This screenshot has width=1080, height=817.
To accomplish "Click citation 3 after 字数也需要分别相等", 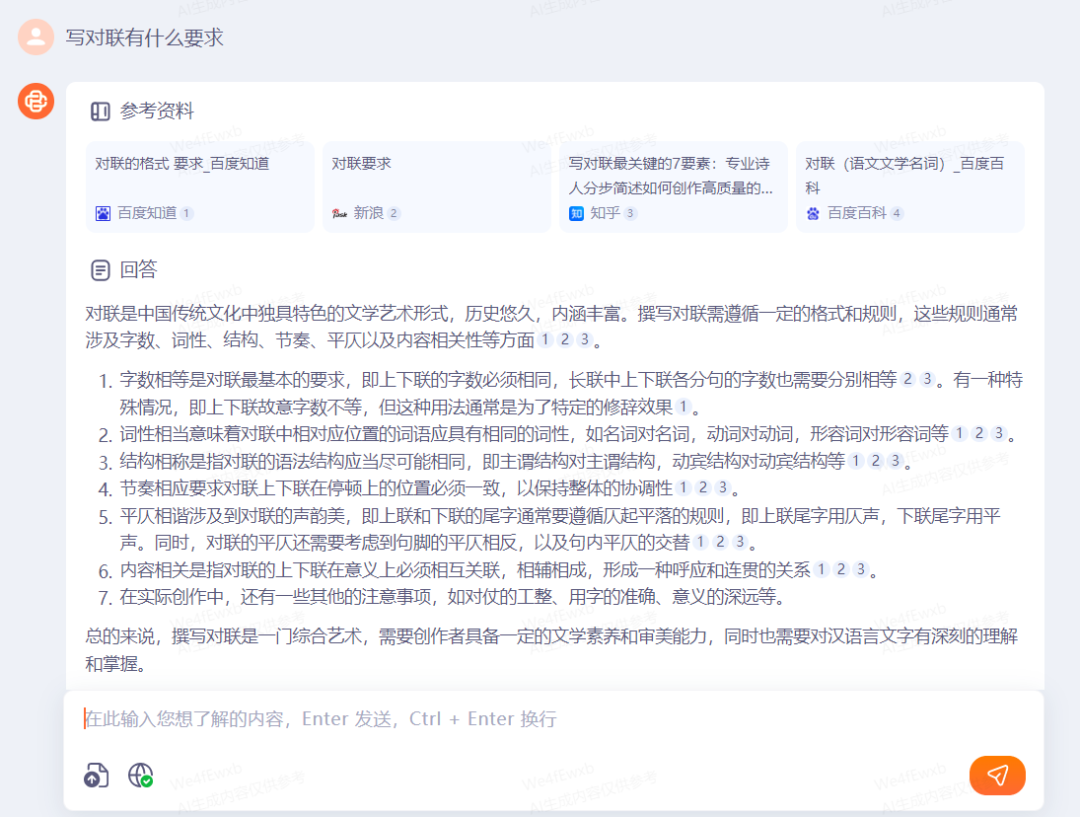I will point(927,380).
